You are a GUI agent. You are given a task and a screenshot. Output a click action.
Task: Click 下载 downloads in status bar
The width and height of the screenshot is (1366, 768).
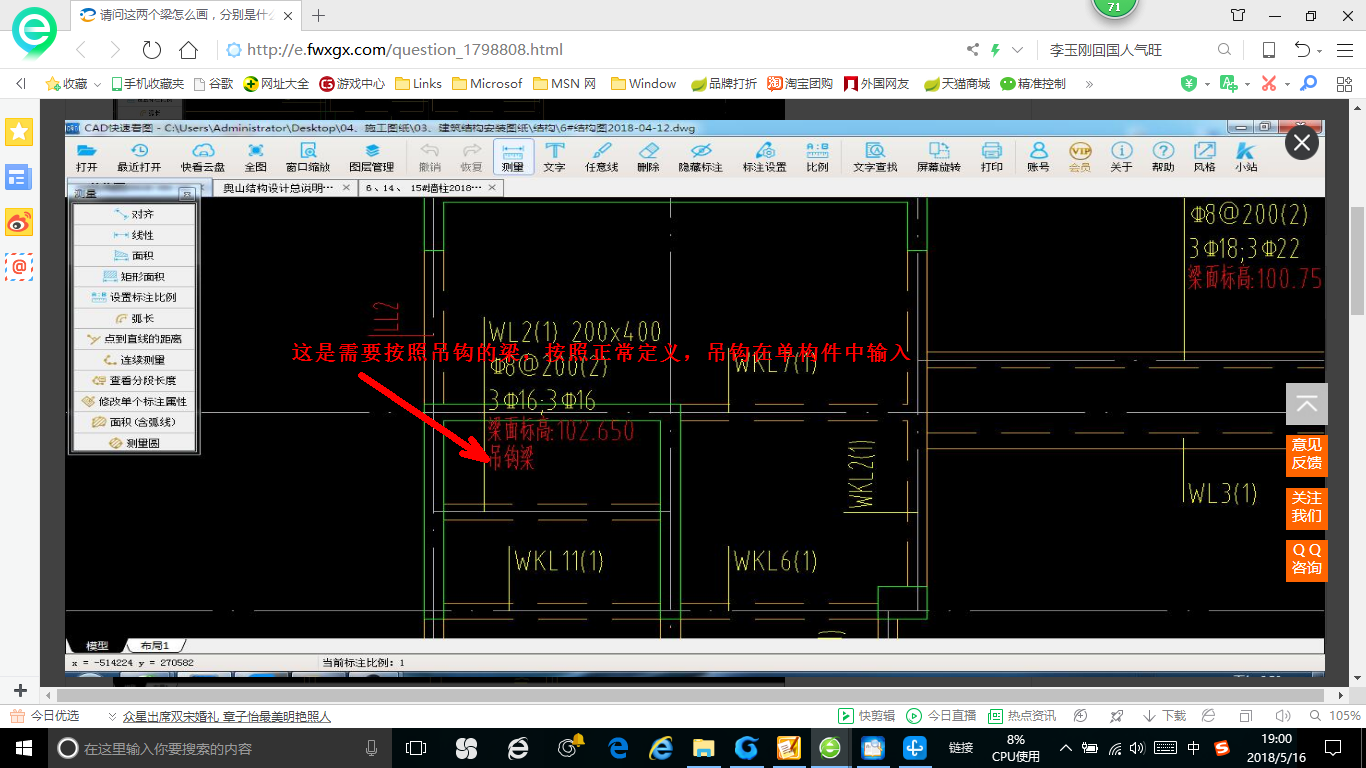(1165, 716)
